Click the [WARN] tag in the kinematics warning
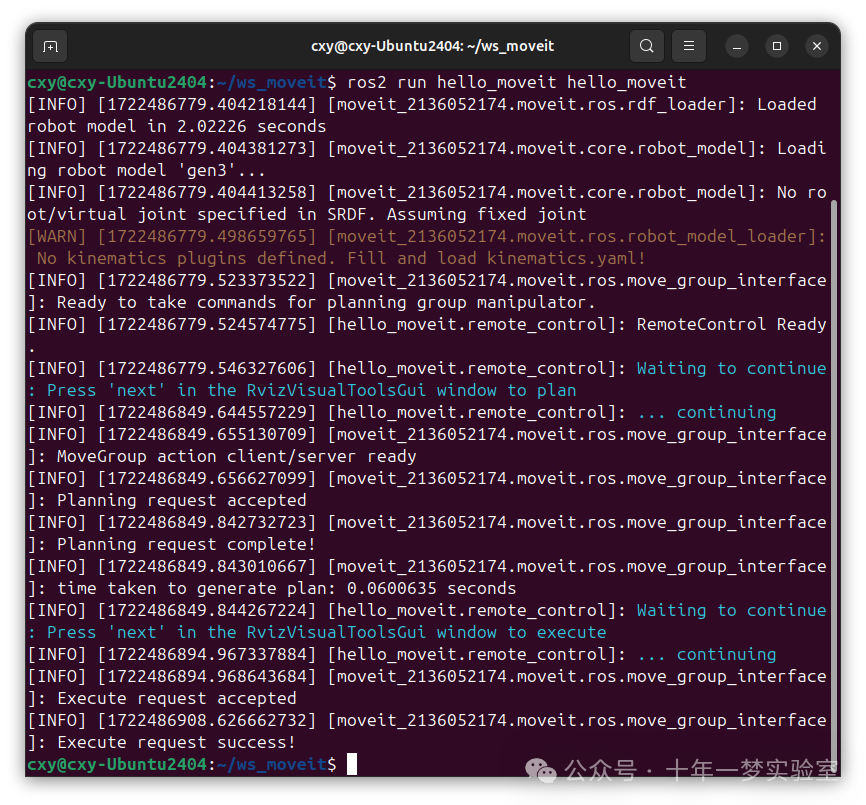The height and width of the screenshot is (805, 866). pyautogui.click(x=57, y=237)
